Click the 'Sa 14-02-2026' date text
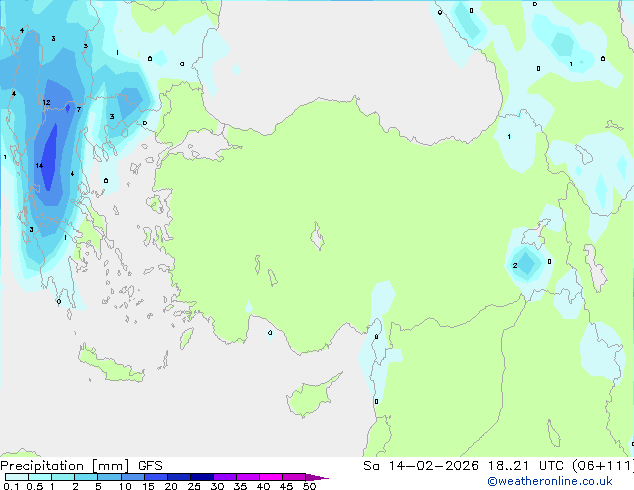 pos(421,466)
